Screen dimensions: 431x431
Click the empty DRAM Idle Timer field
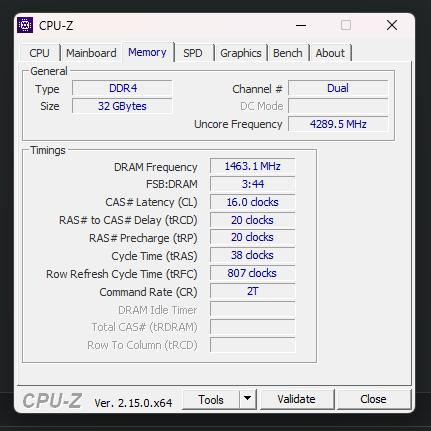252,309
